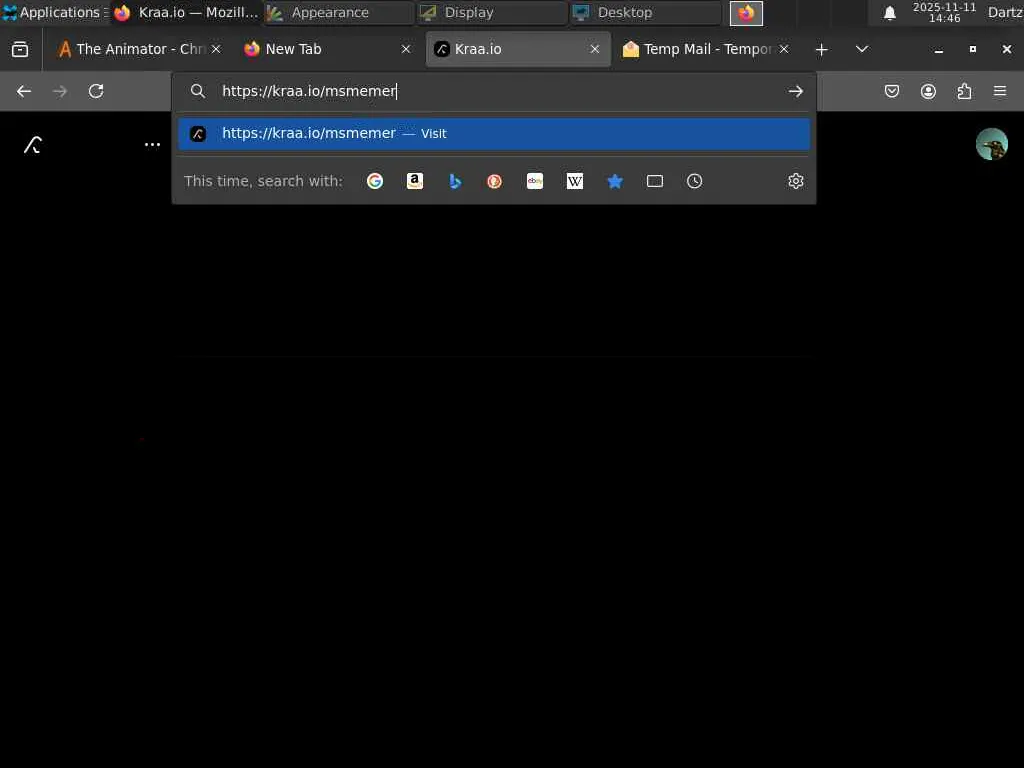Visit https://kraa.io/msmemer suggestion
The width and height of the screenshot is (1024, 768).
pos(494,133)
